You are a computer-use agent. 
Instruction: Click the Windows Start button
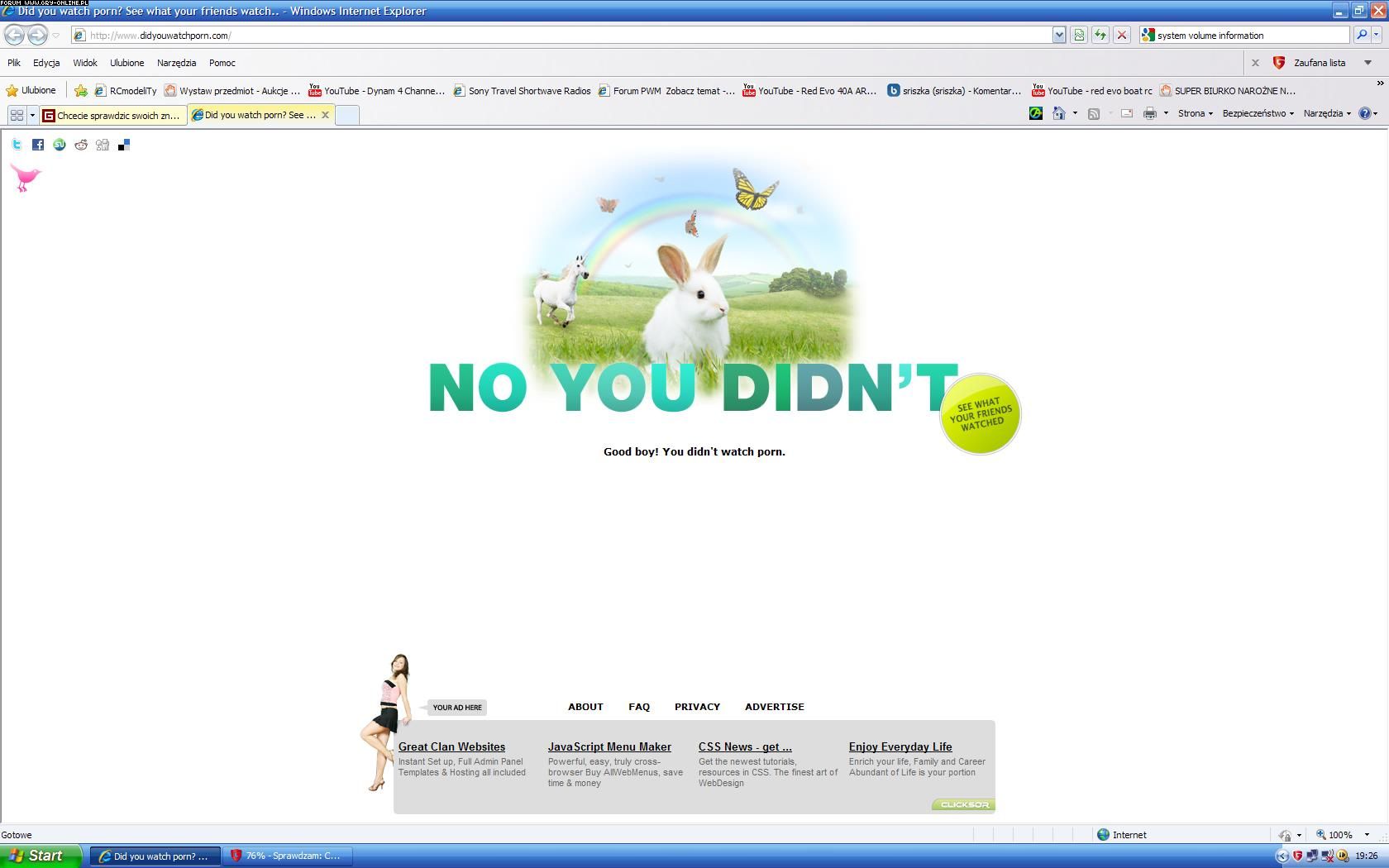[41, 856]
